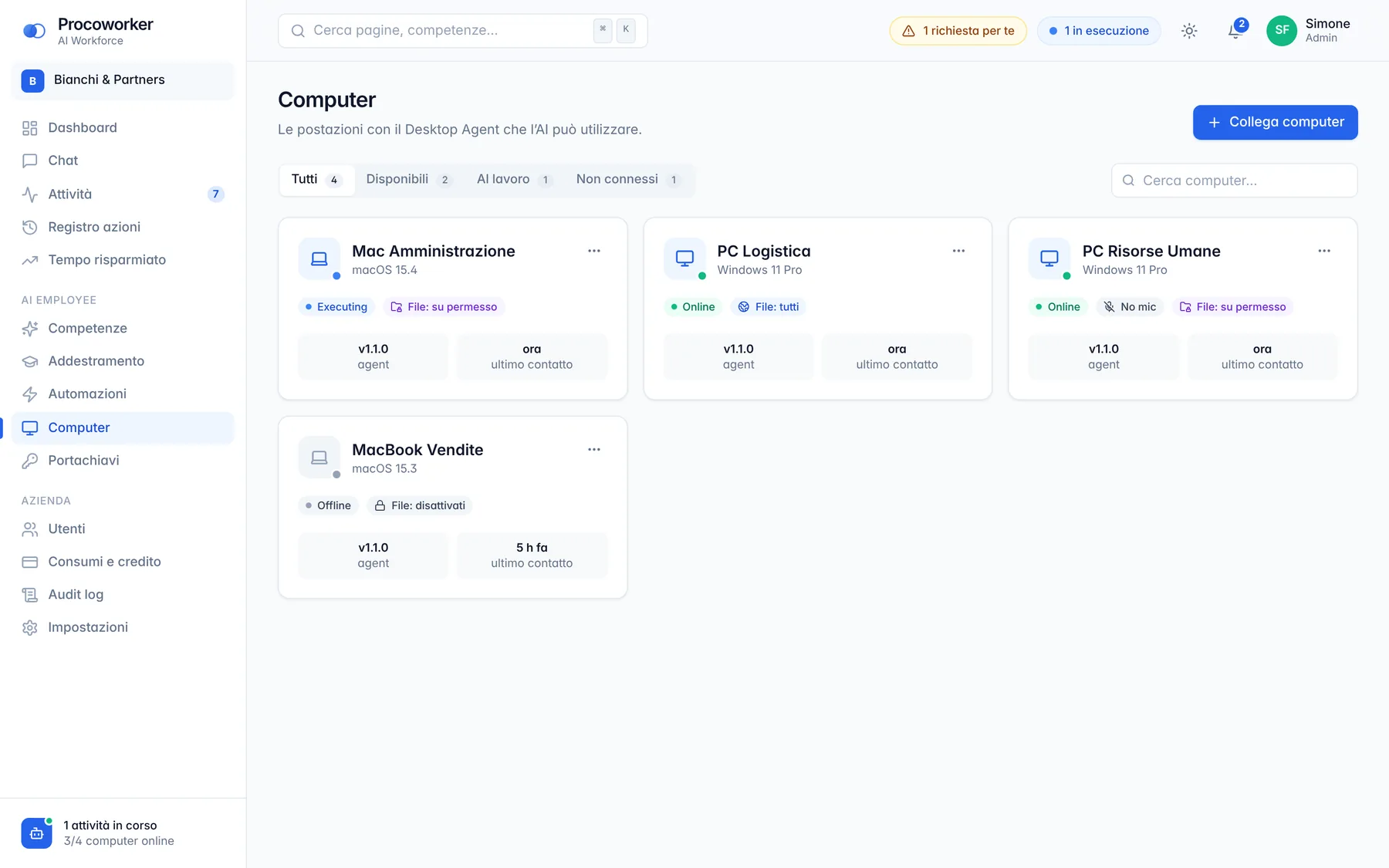Open Tempo risparmiato page
The width and height of the screenshot is (1389, 868).
(123, 260)
